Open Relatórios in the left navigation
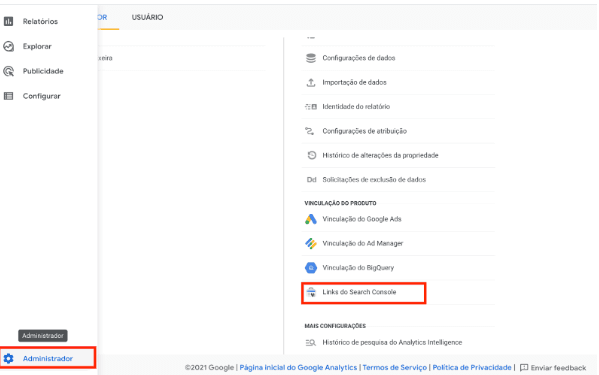 click(x=40, y=21)
